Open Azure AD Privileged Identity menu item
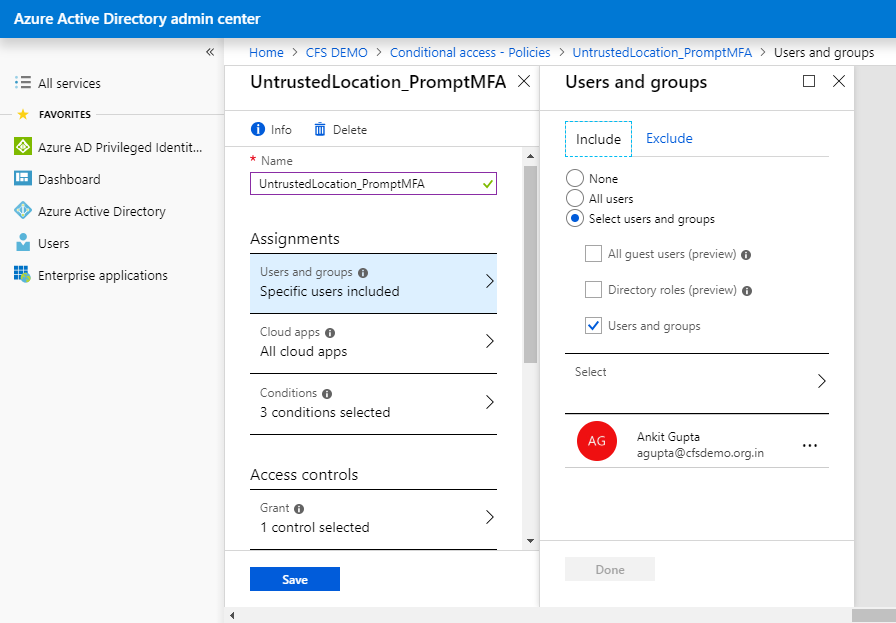Image resolution: width=896 pixels, height=623 pixels. [x=120, y=147]
